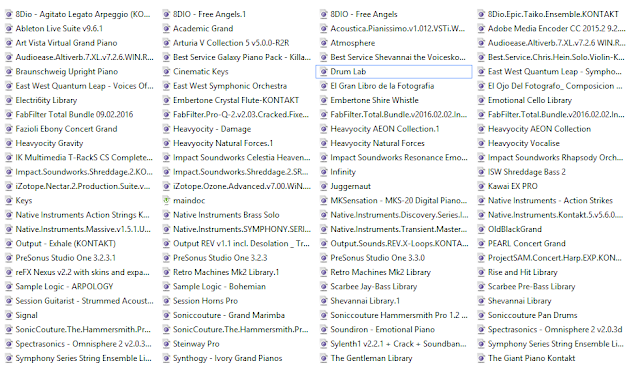Select reFX Nexus v2.2 with skins file
This screenshot has width=640, height=376.
point(82,272)
